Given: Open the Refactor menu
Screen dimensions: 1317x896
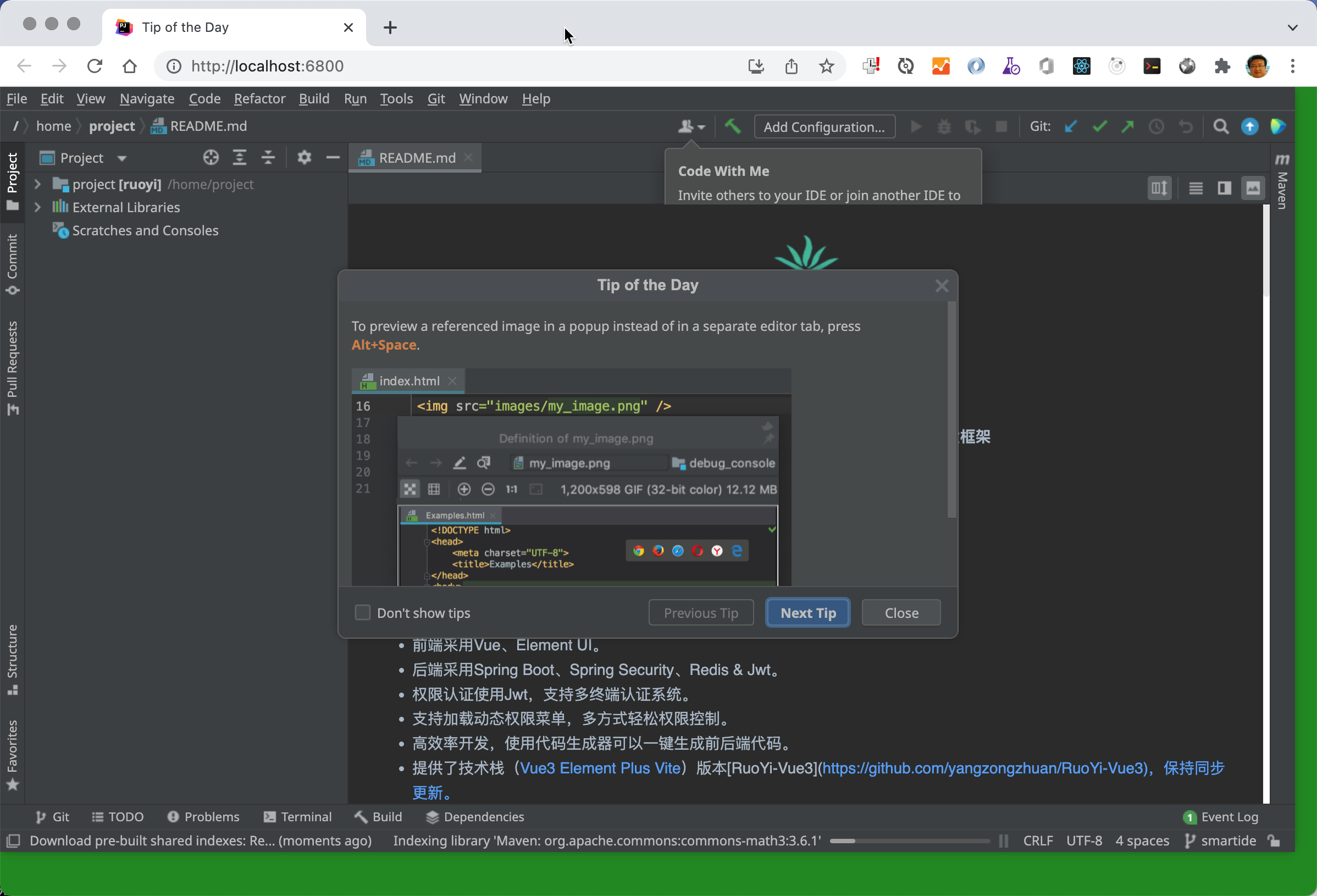Looking at the screenshot, I should 259,98.
